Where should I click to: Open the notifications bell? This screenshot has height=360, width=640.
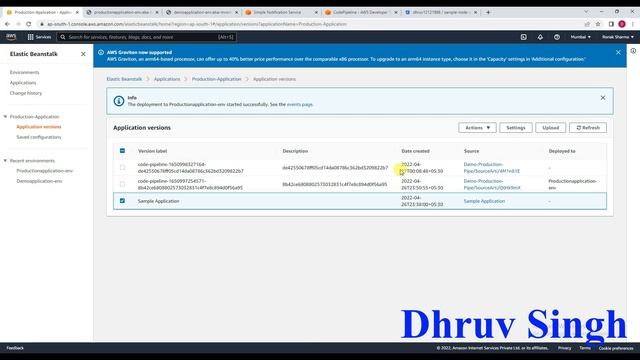[x=540, y=37]
